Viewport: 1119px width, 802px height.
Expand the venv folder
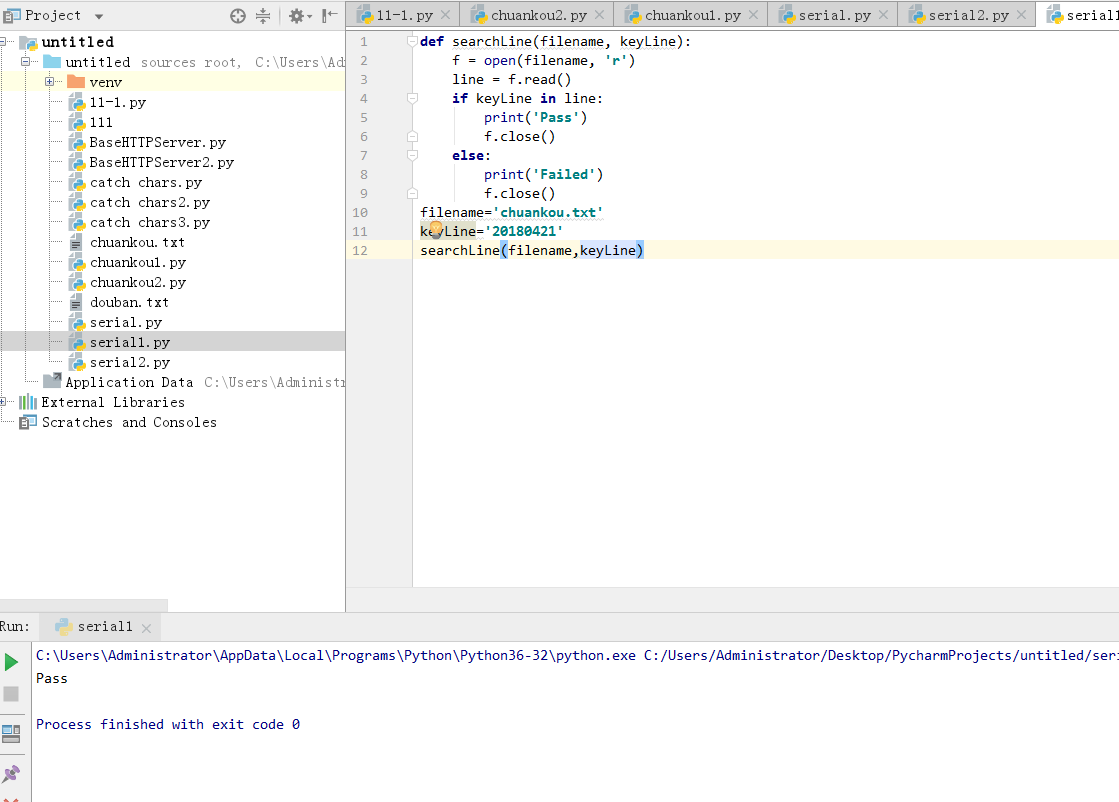click(49, 82)
